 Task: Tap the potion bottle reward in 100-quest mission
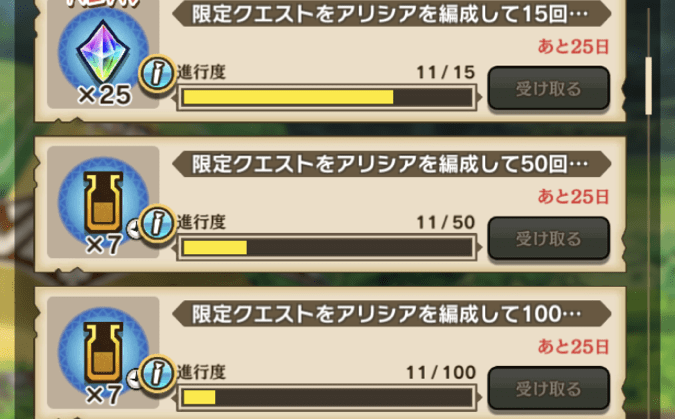click(x=103, y=351)
